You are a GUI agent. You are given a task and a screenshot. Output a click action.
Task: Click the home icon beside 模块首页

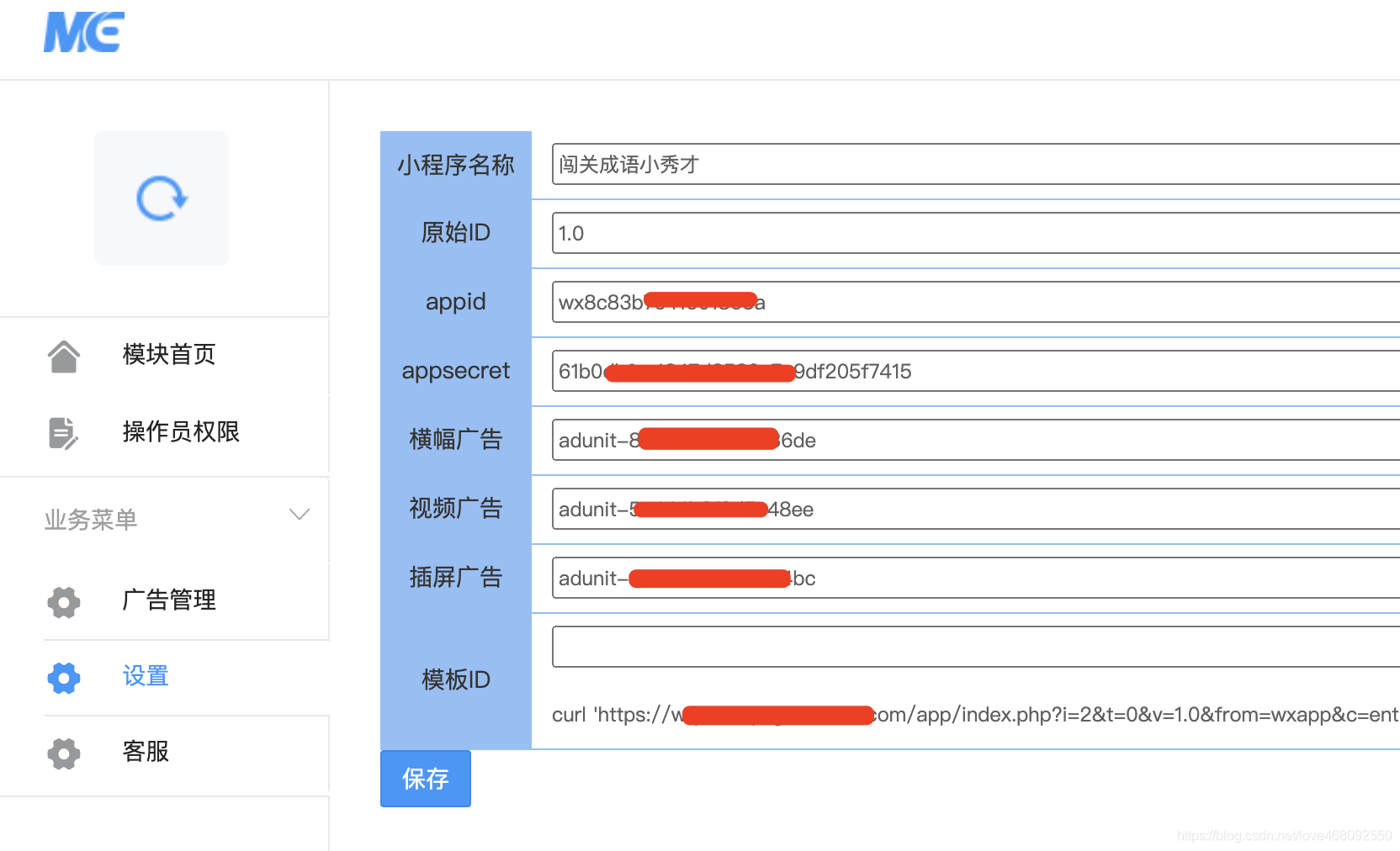point(64,356)
